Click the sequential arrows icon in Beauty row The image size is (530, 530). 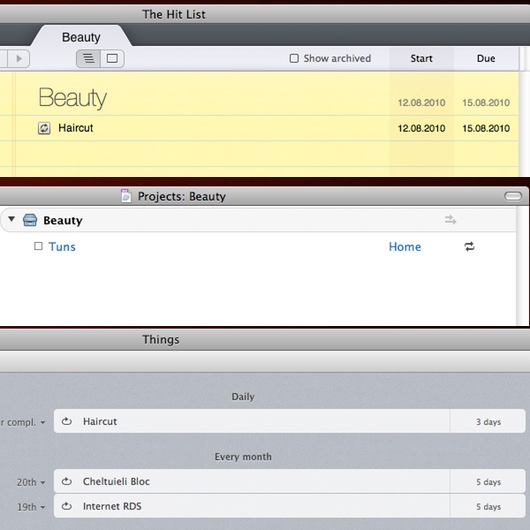[450, 220]
